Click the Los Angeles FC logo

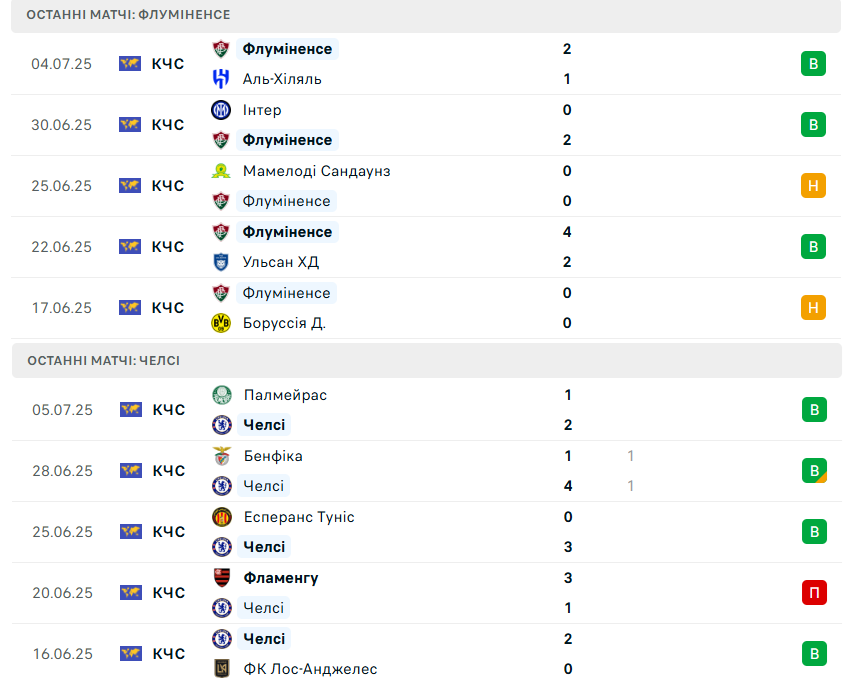[x=222, y=669]
